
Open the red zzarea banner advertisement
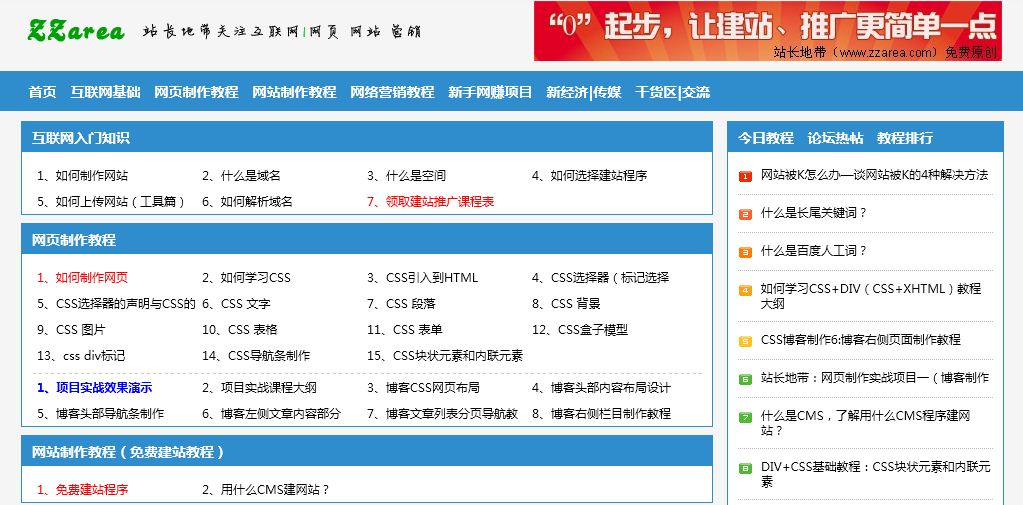click(x=767, y=31)
